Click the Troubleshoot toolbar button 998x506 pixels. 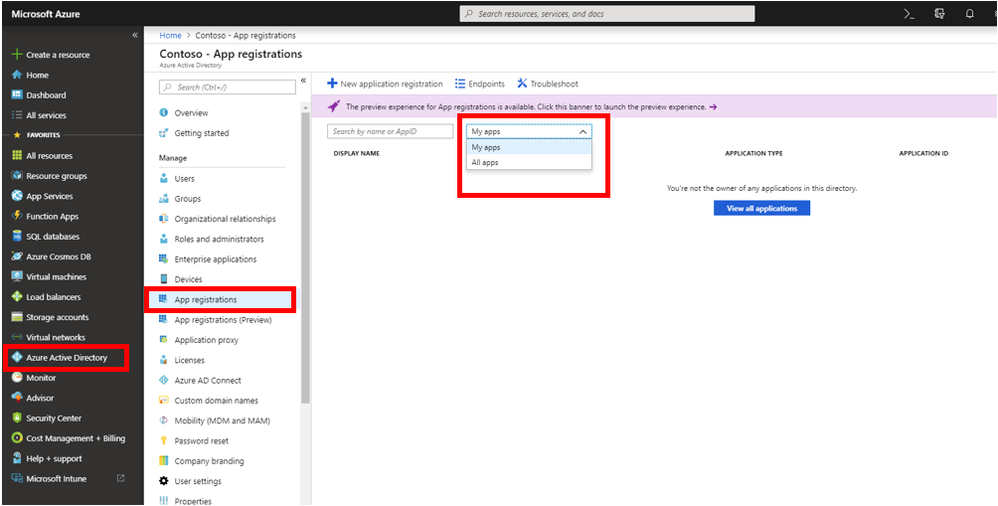(x=548, y=84)
